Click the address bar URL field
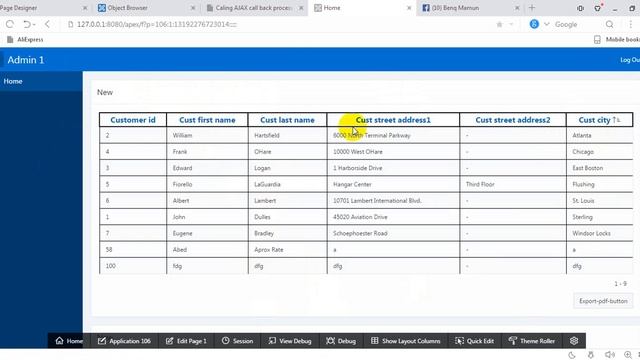Viewport: 640px width, 360px height. pos(278,24)
